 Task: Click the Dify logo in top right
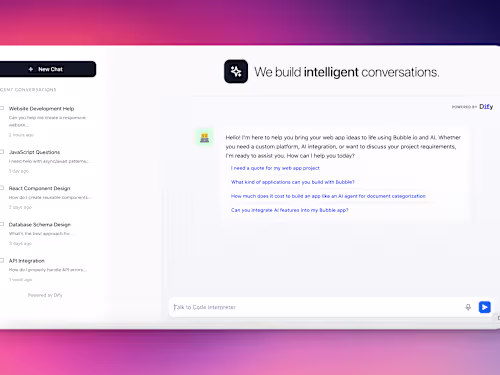[x=486, y=107]
